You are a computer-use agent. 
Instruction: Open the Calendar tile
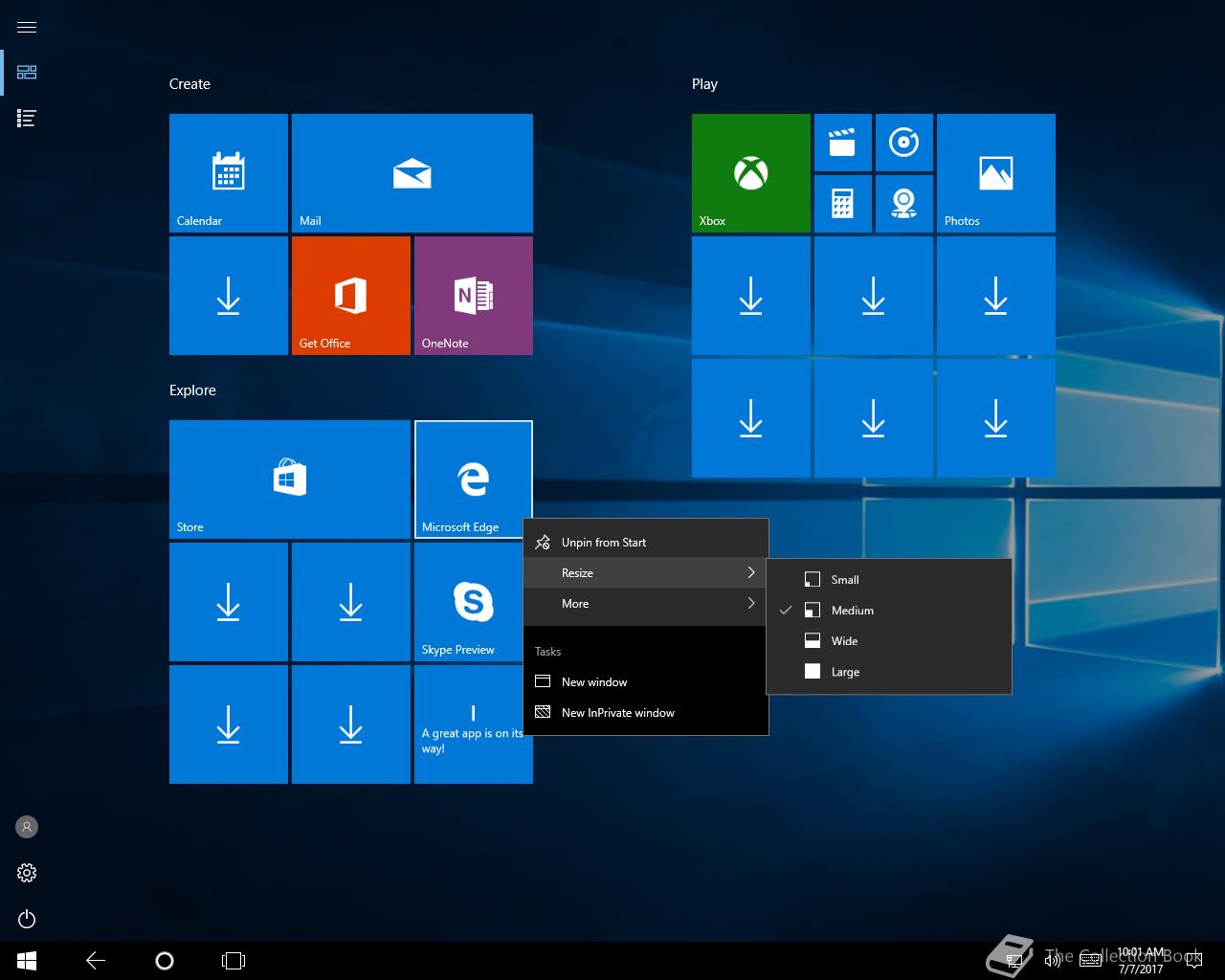pyautogui.click(x=229, y=173)
